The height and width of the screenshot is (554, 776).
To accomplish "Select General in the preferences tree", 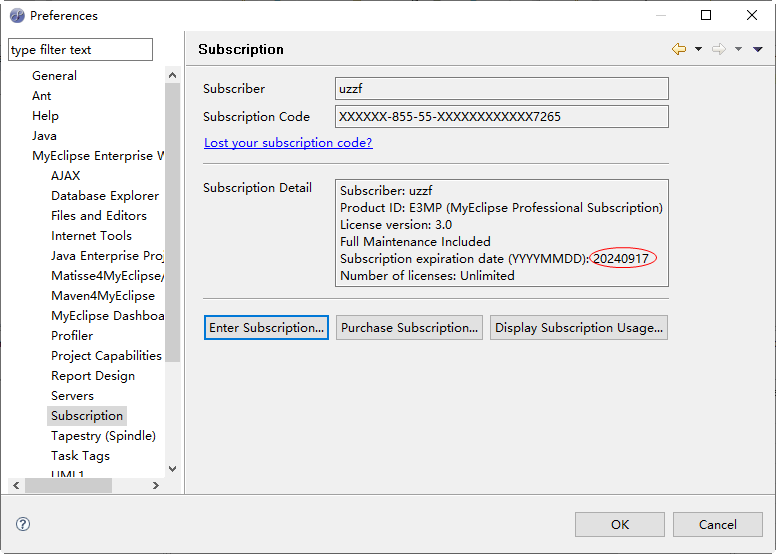I will 54,76.
